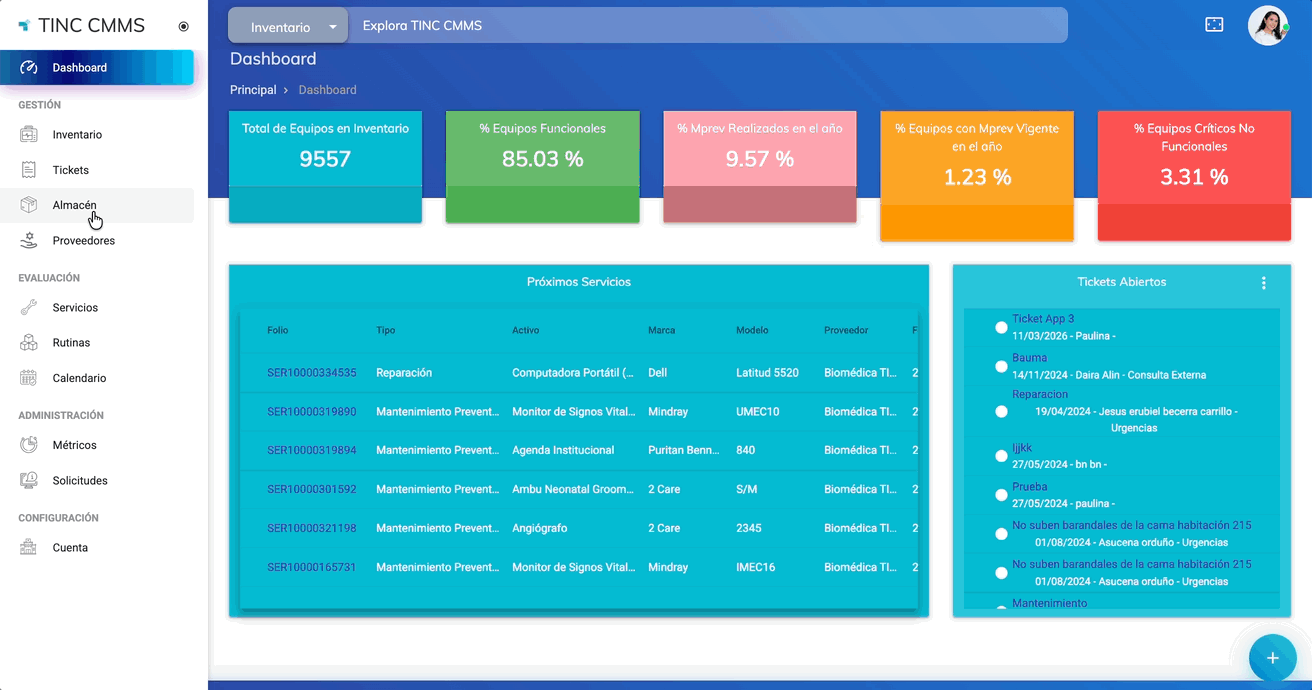Viewport: 1312px width, 690px height.
Task: Select the Almacén box icon
Action: [29, 205]
